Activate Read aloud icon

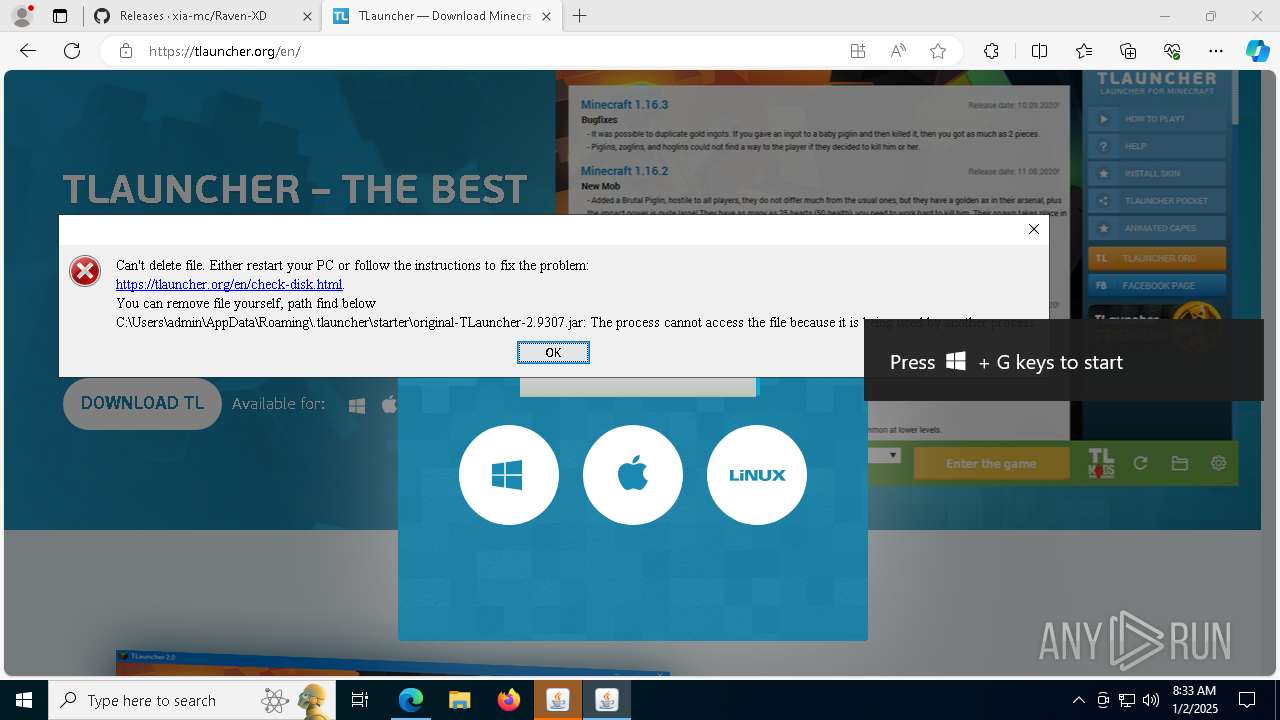pyautogui.click(x=898, y=51)
